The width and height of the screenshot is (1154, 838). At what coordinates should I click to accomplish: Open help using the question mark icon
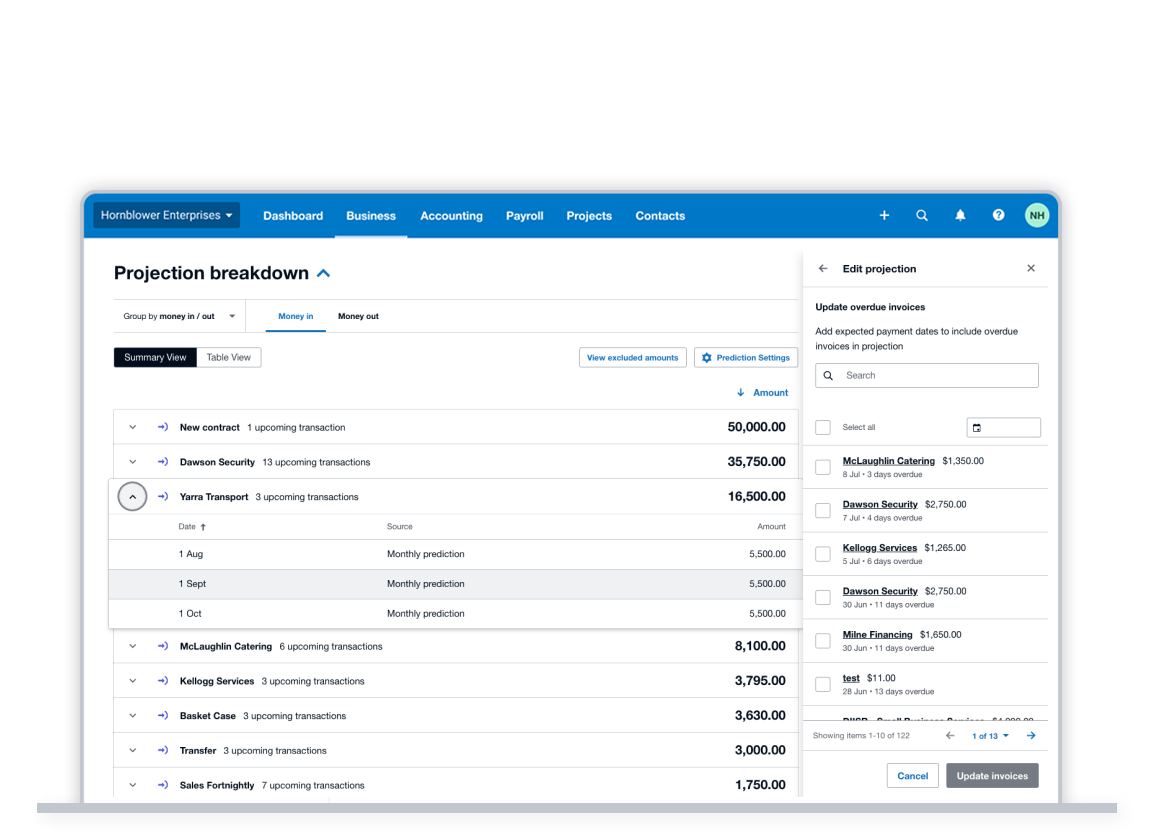pos(998,215)
